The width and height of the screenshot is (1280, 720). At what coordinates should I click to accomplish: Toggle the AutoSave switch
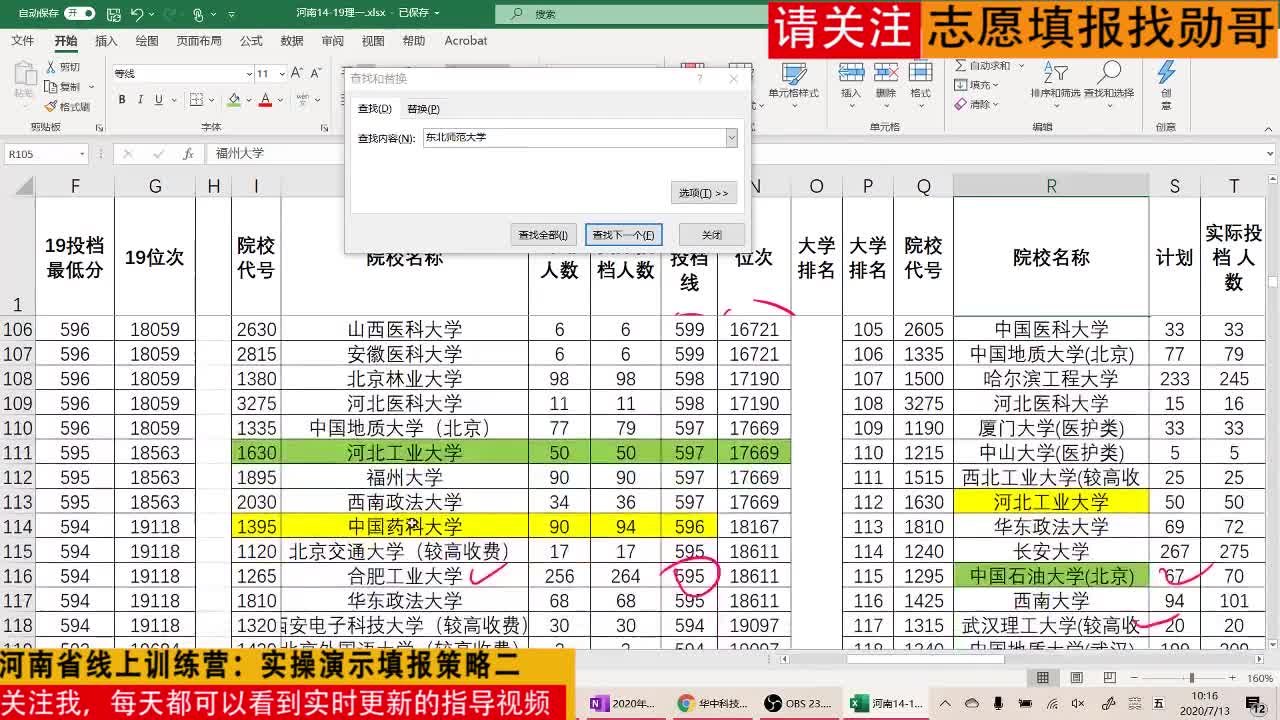point(79,14)
